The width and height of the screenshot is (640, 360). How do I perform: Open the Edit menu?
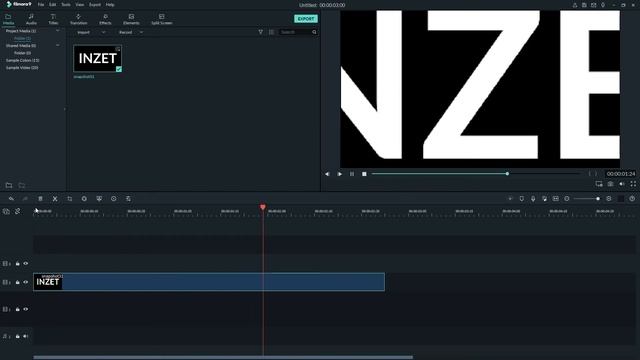click(53, 5)
